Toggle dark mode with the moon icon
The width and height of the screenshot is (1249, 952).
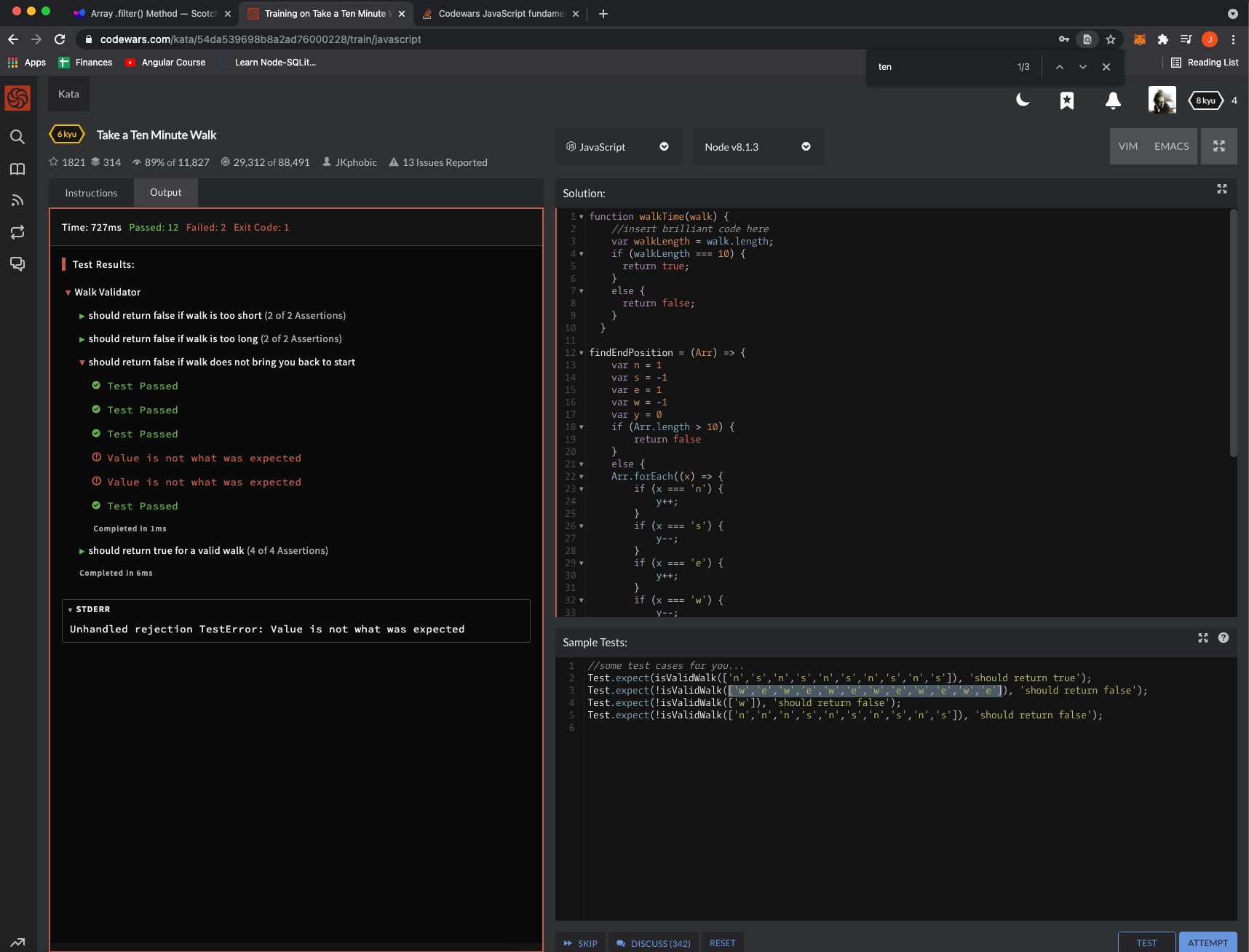[x=1022, y=100]
